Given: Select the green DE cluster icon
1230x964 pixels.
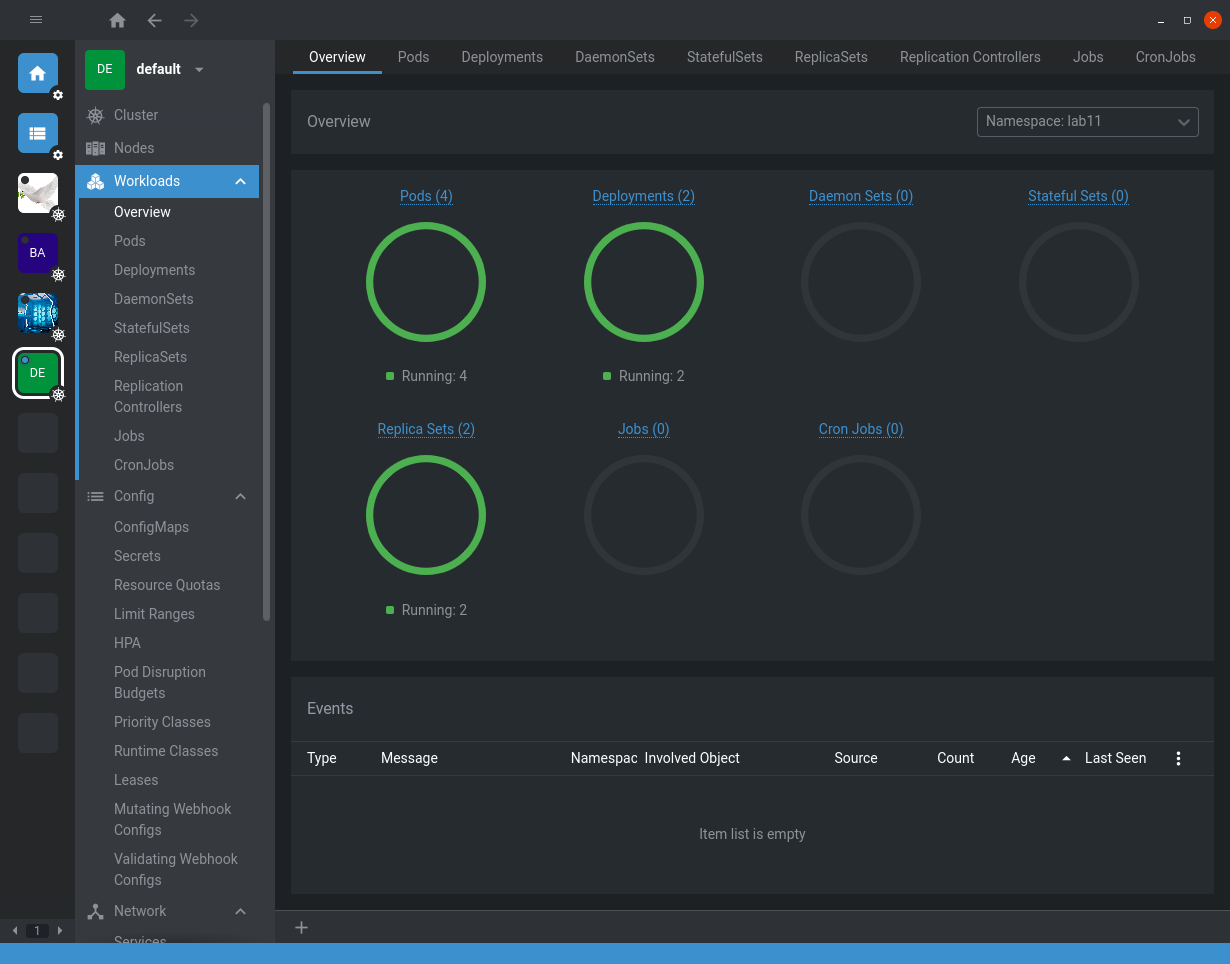Looking at the screenshot, I should click(38, 373).
